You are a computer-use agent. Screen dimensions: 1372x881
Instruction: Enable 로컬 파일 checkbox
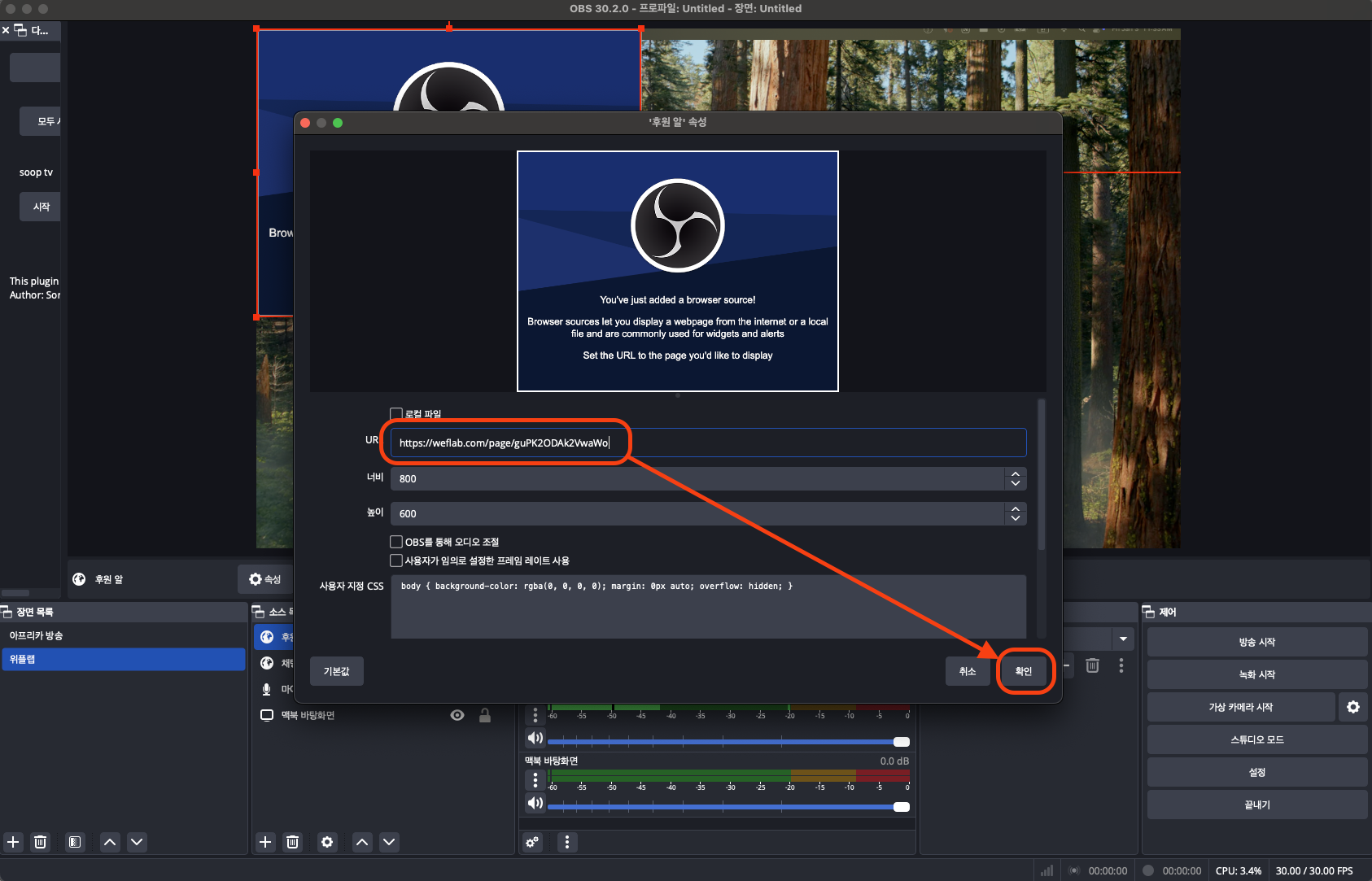click(396, 414)
